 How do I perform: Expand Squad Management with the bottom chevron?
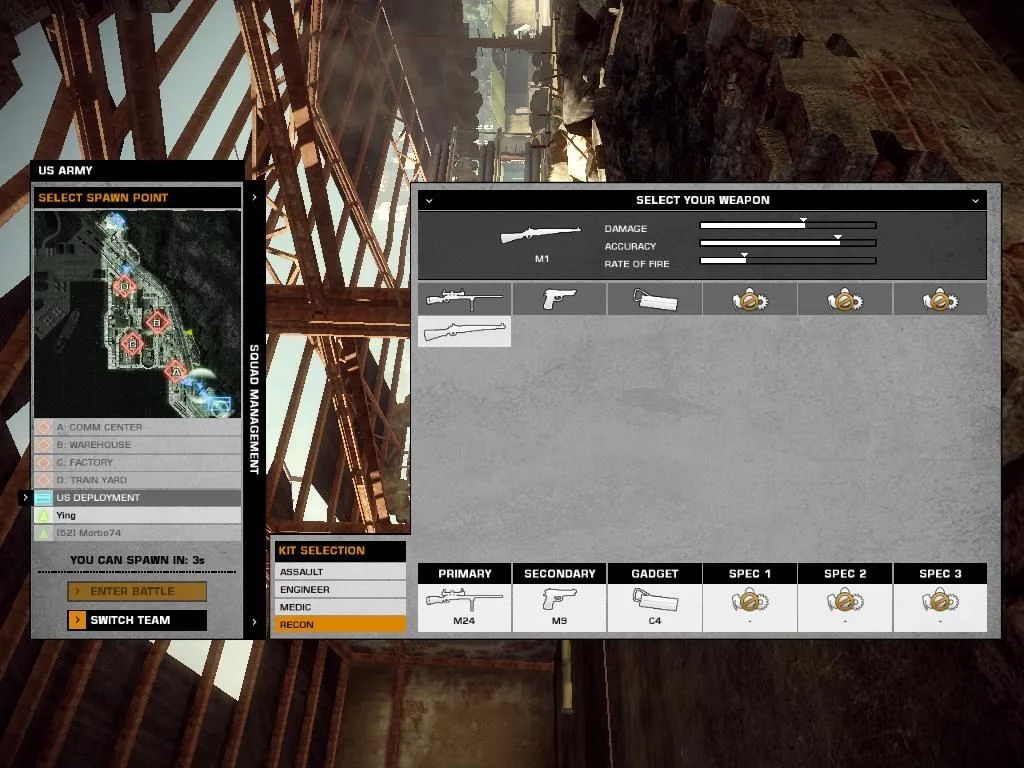coord(254,622)
